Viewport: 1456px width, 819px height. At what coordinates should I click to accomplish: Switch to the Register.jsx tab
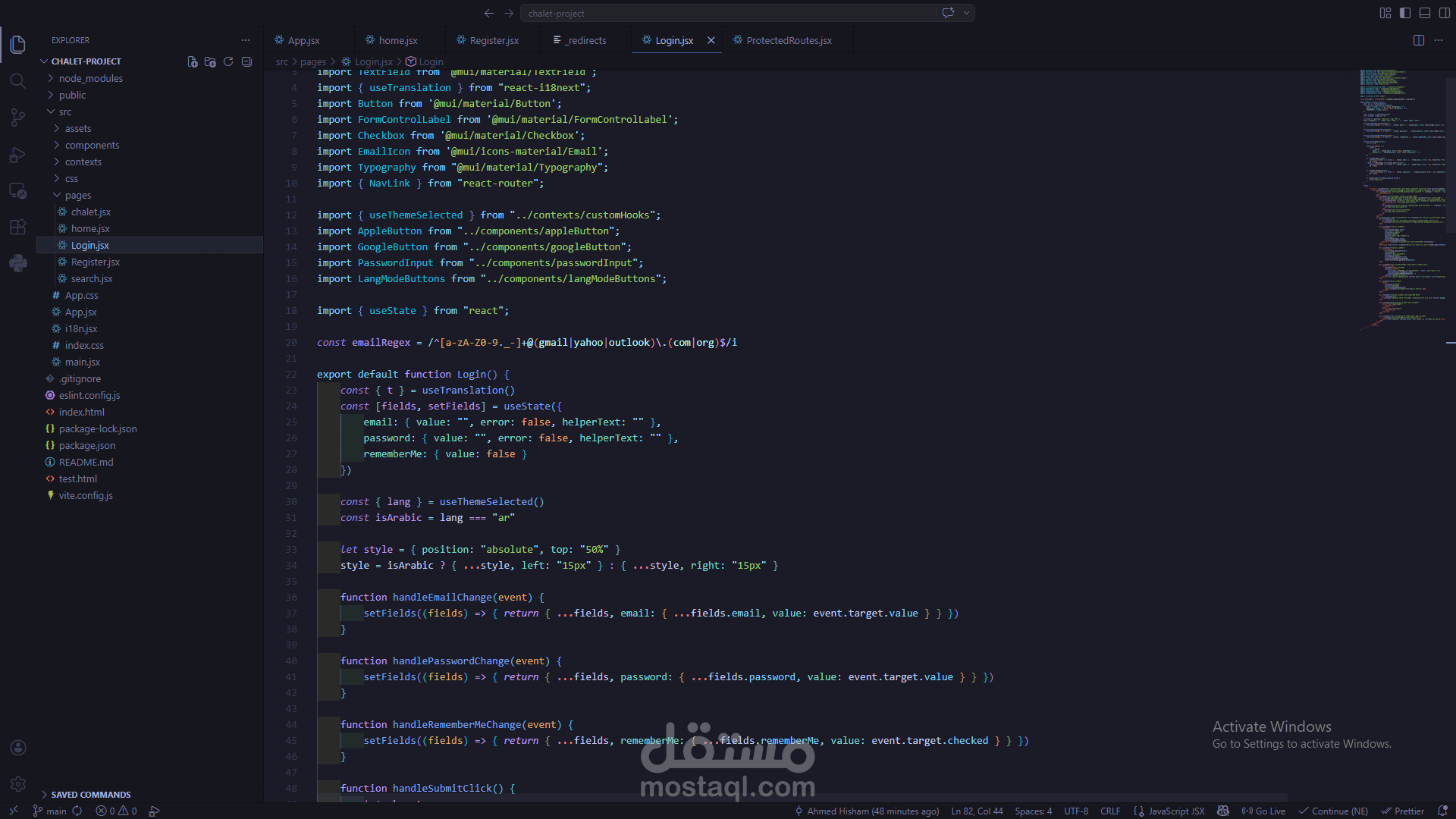pyautogui.click(x=494, y=40)
